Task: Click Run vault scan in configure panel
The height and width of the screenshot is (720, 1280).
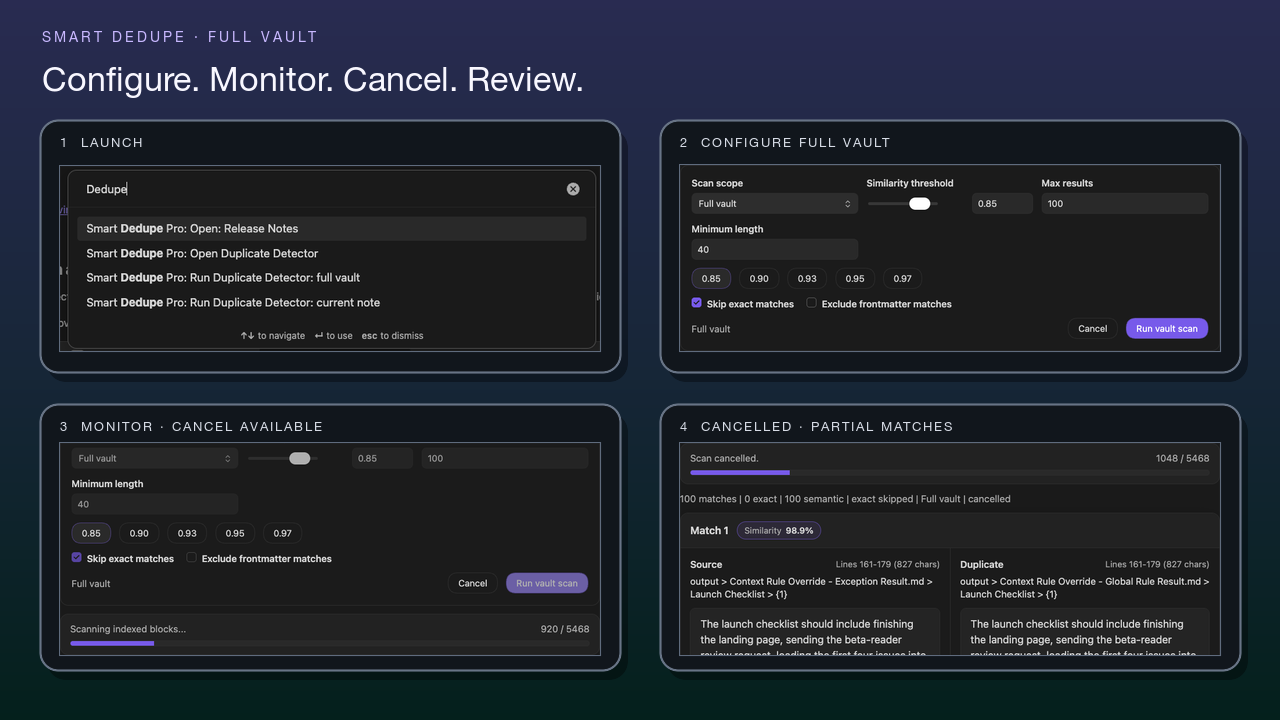Action: coord(1167,328)
